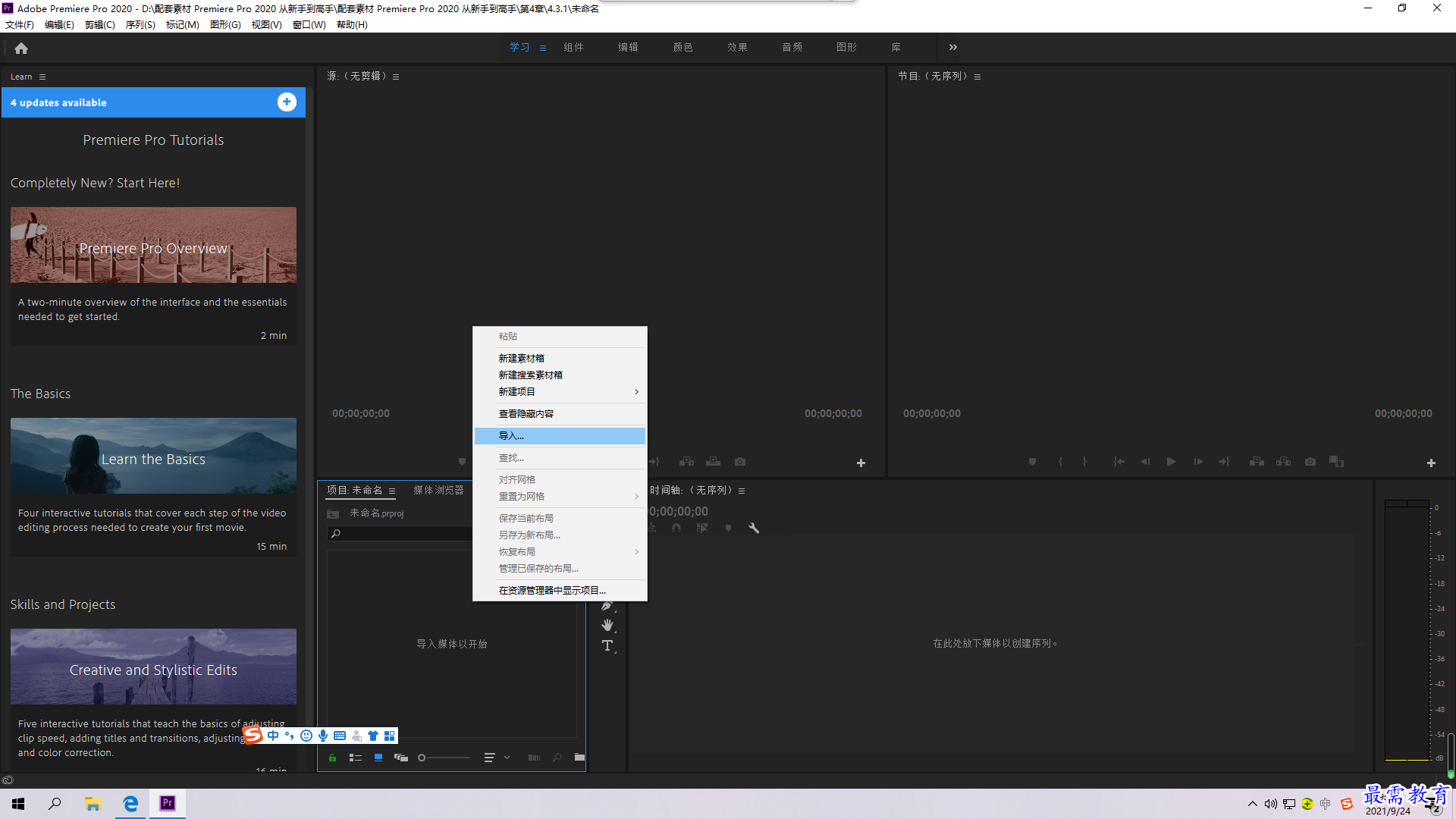
Task: Choose 导入... from the context menu
Action: click(560, 436)
